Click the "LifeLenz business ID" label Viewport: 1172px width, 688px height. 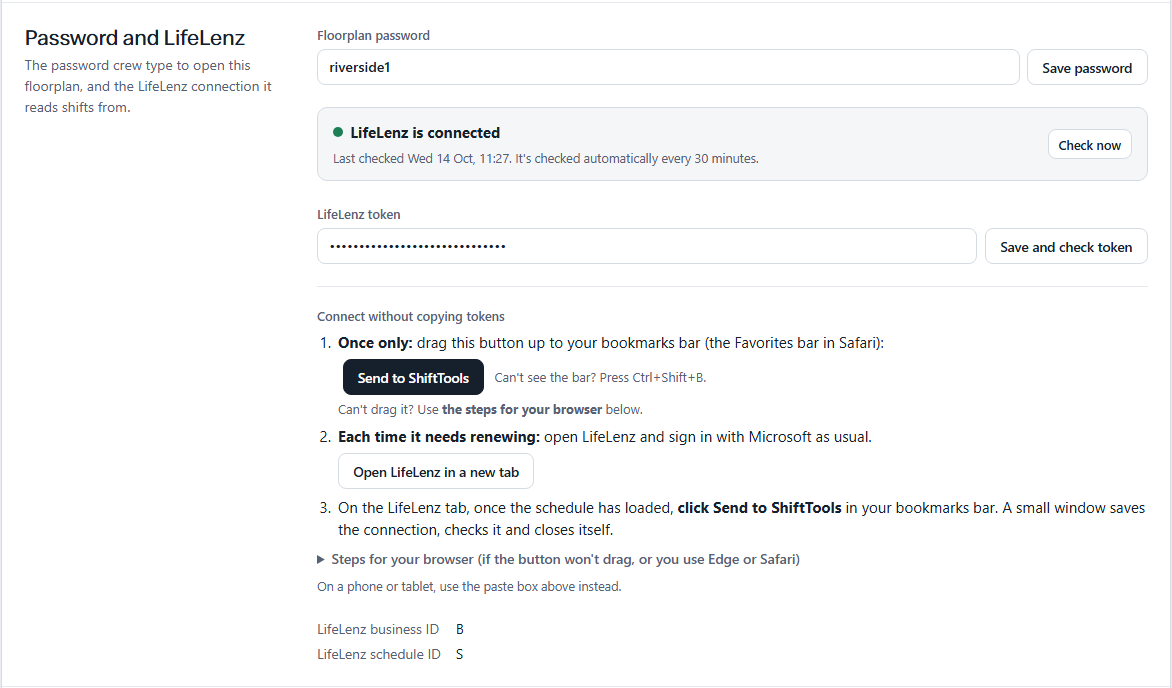click(377, 629)
